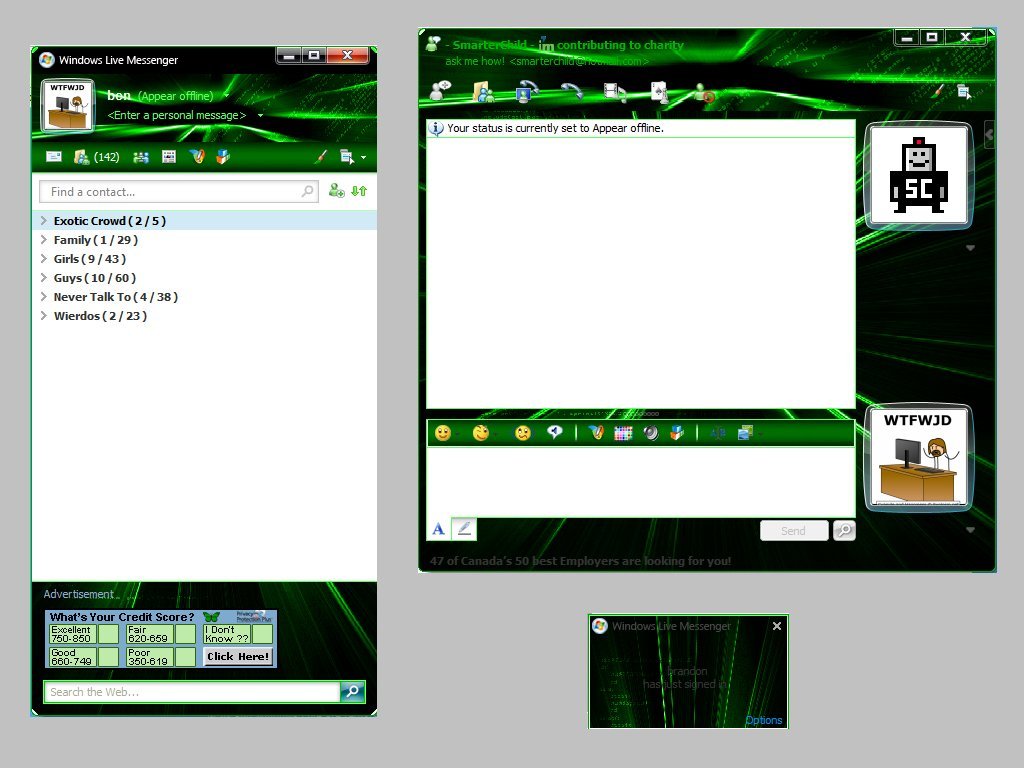This screenshot has height=768, width=1024.
Task: Change the text font with the A icon
Action: pyautogui.click(x=439, y=529)
